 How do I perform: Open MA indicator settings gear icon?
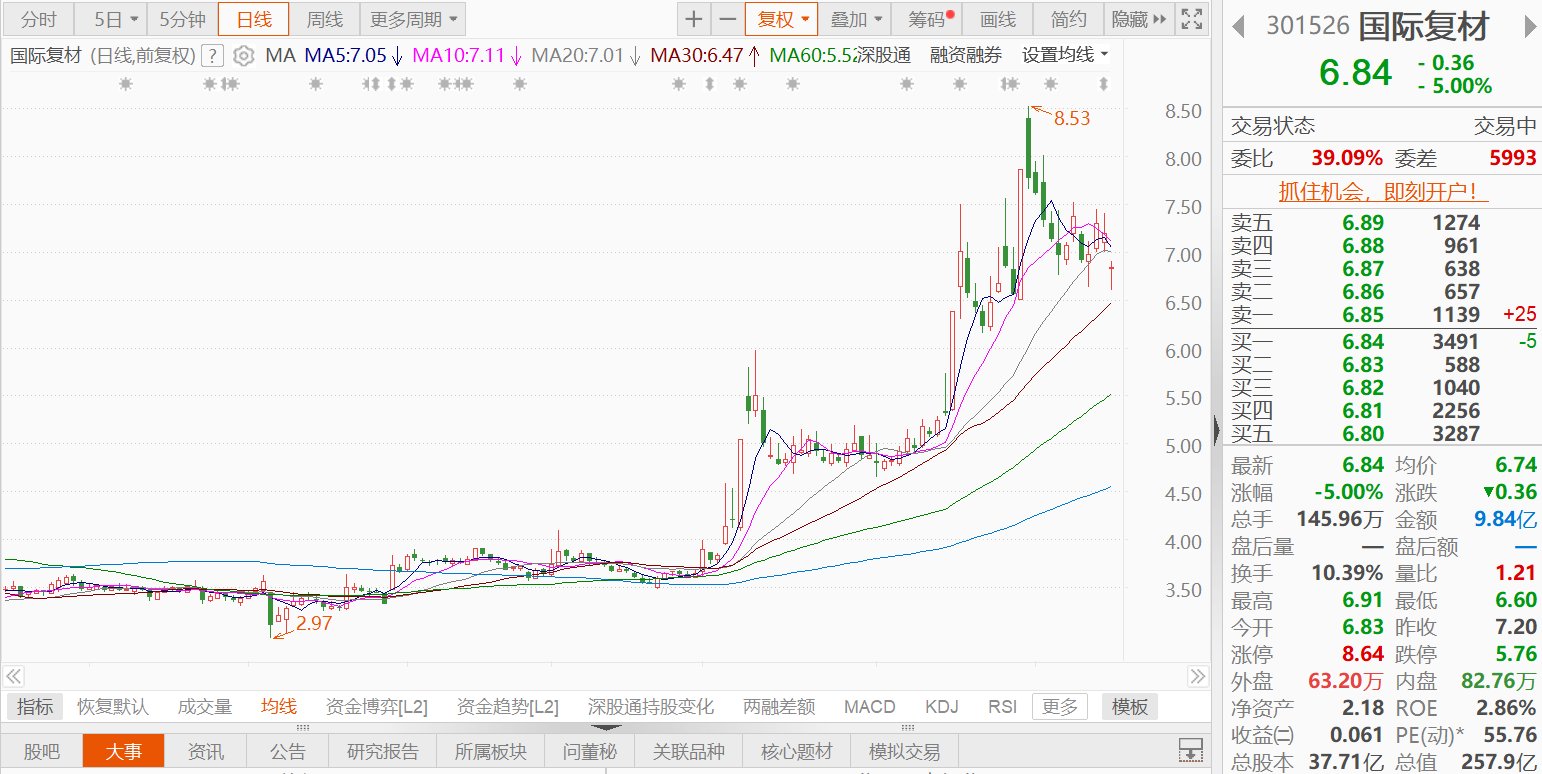244,56
